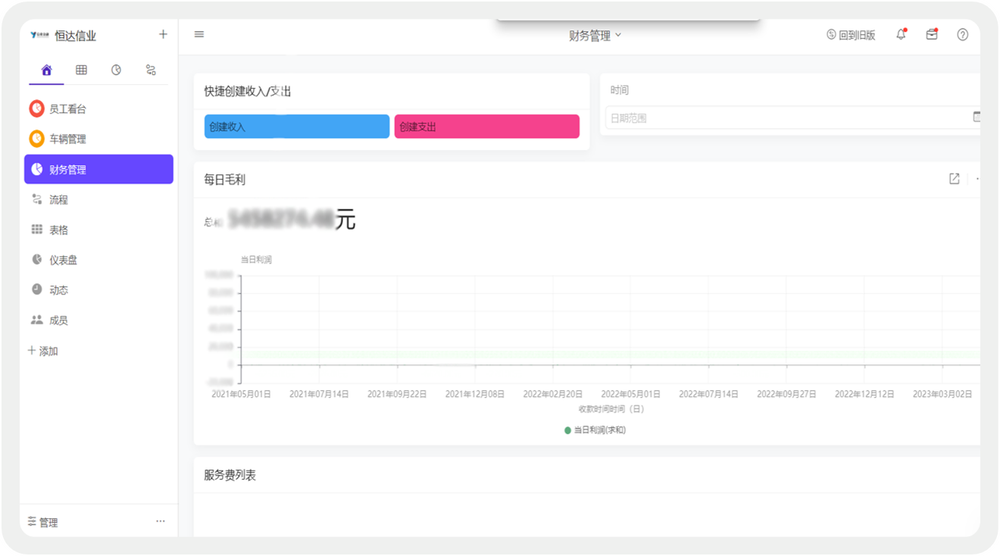Collapse sidebar with the hamburger menu icon
Viewport: 1000px width, 556px height.
[x=199, y=35]
